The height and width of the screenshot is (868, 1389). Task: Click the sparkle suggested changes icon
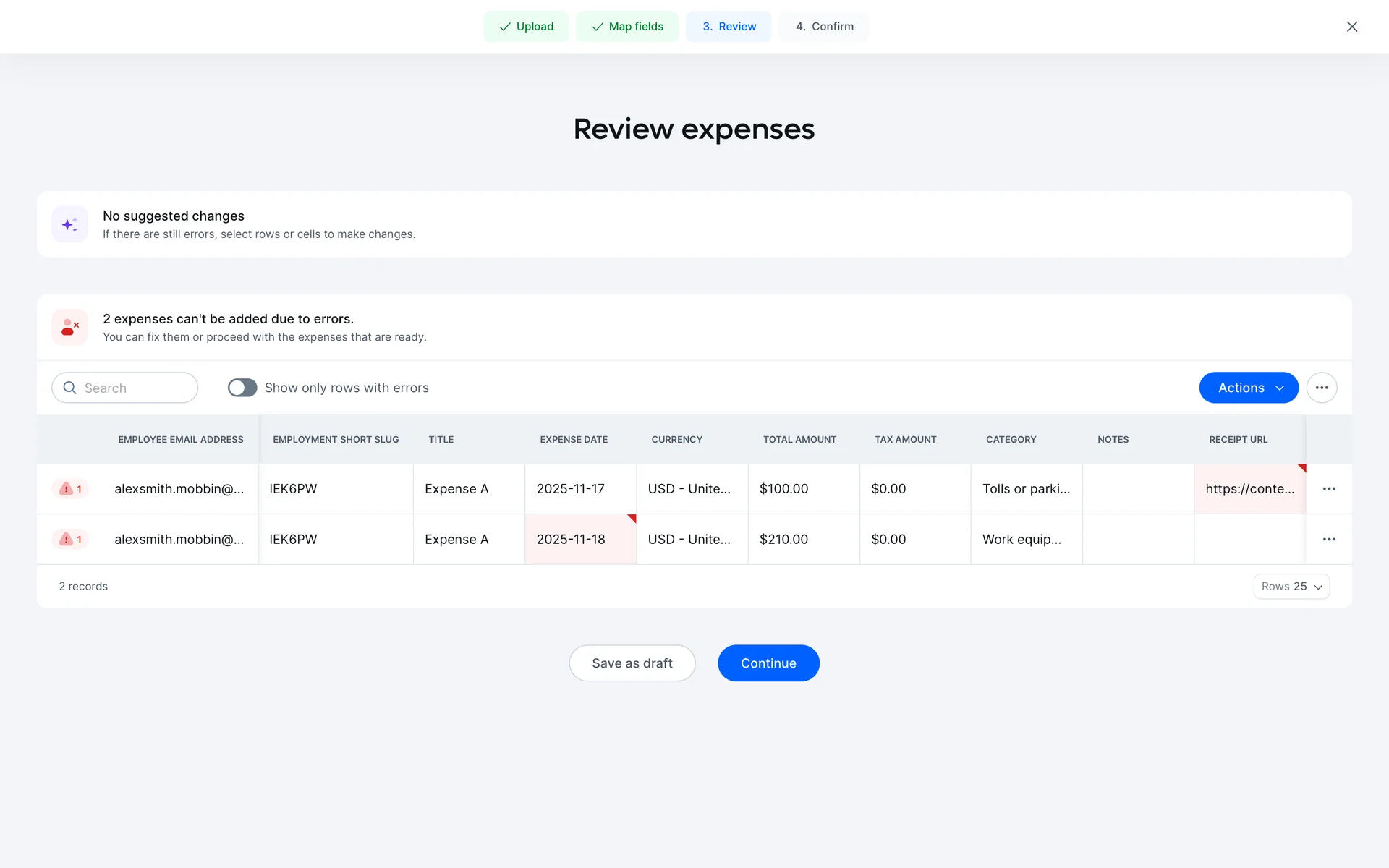[x=69, y=225]
